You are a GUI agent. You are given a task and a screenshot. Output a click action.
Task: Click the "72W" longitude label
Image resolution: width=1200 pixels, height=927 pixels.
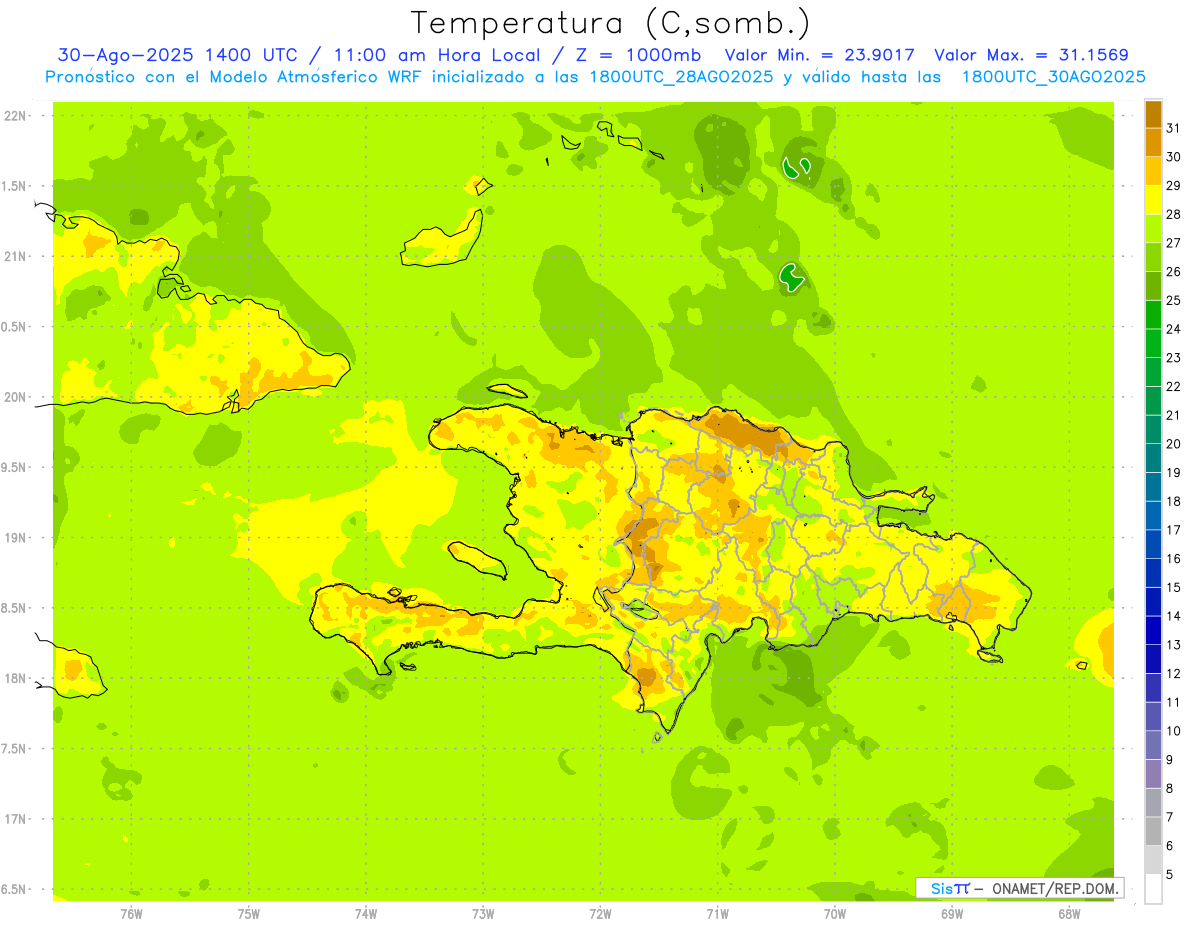600,914
